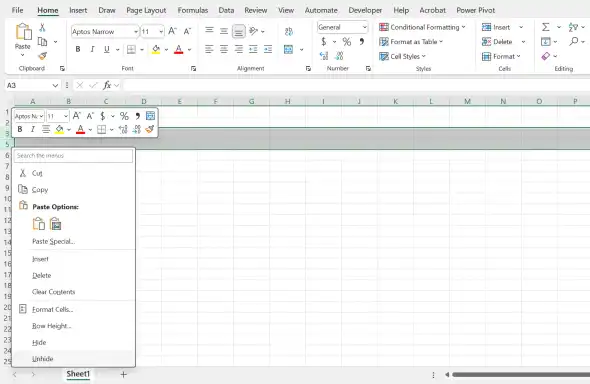590x384 pixels.
Task: Increase font size in the ribbon
Action: [172, 31]
